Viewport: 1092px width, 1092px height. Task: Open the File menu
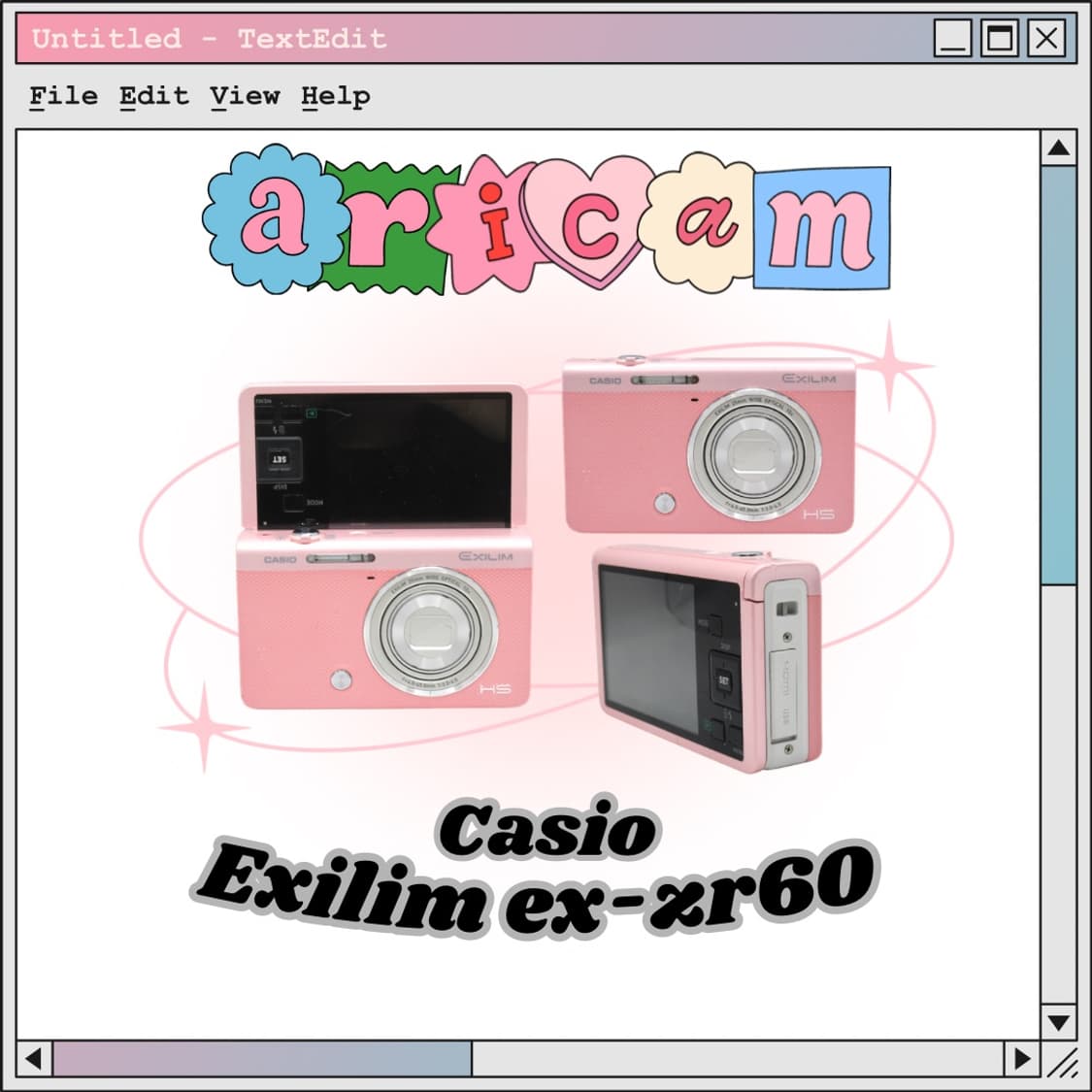pos(61,95)
